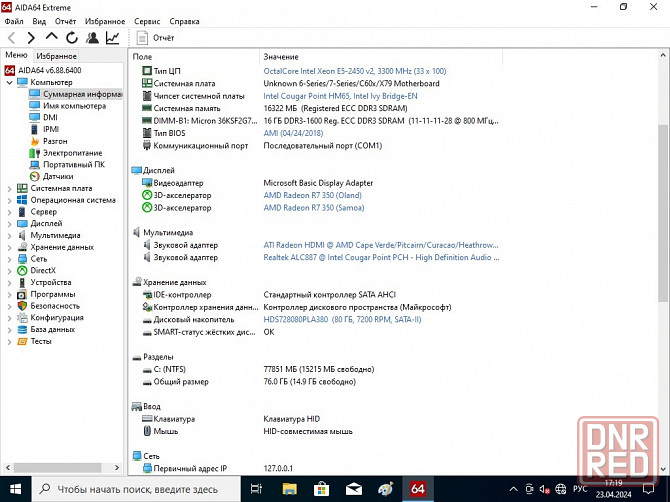Click the Конфигурация icon in the tree
This screenshot has height=502, width=670.
(22, 317)
